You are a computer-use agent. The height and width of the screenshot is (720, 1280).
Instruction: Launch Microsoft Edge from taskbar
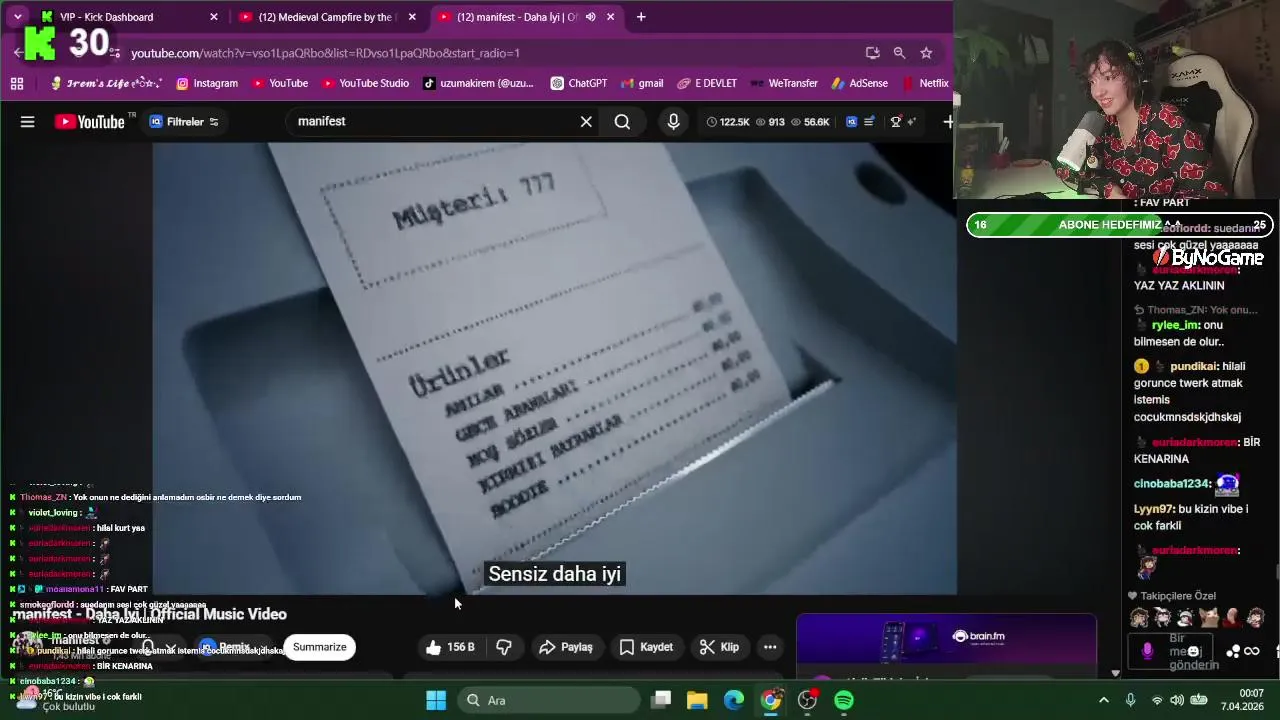coord(734,700)
